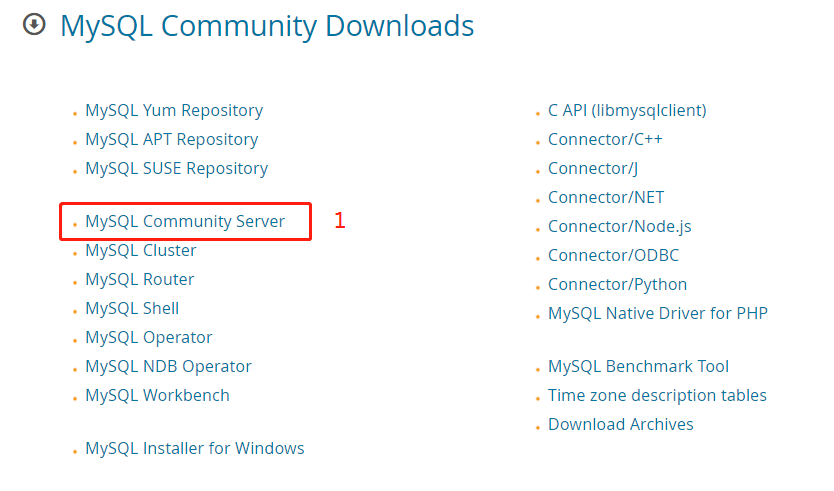Open MySQL Benchmark Tool link
The image size is (834, 491).
(x=638, y=367)
